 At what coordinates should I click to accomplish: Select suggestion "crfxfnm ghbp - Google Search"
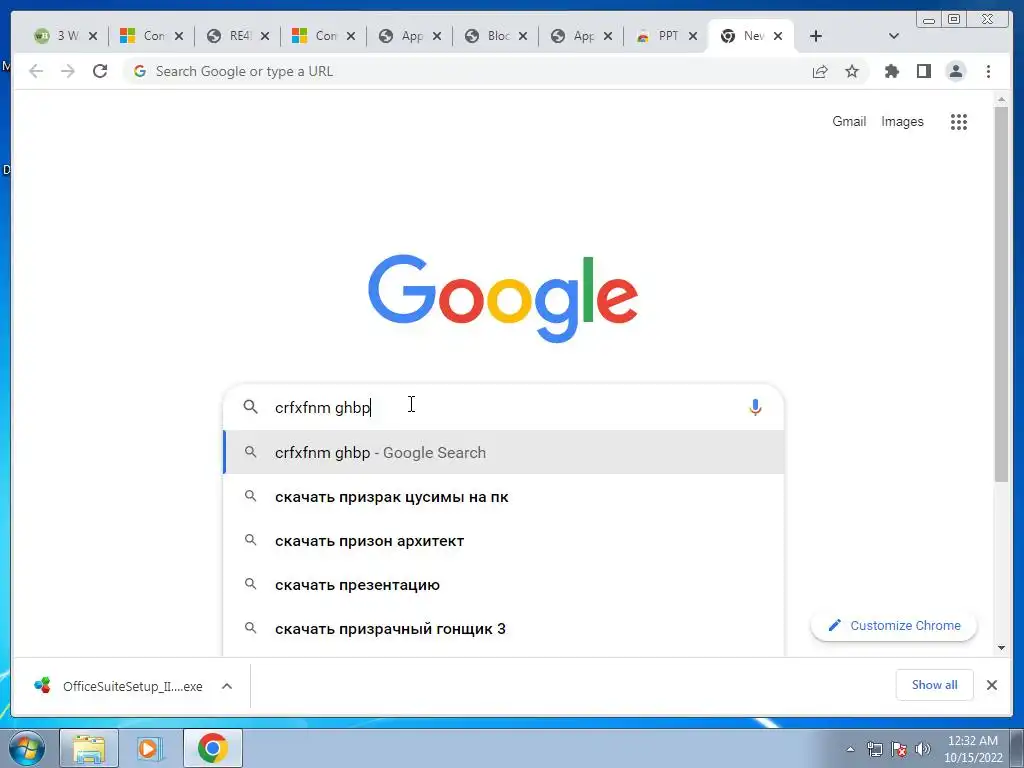click(504, 452)
